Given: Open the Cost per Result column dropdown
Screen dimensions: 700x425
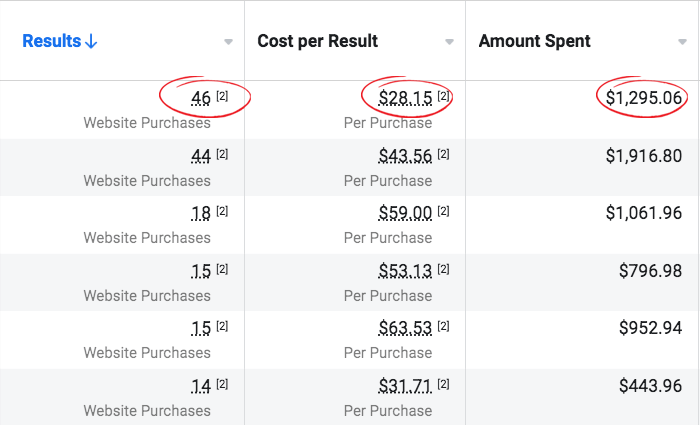Looking at the screenshot, I should coord(450,42).
